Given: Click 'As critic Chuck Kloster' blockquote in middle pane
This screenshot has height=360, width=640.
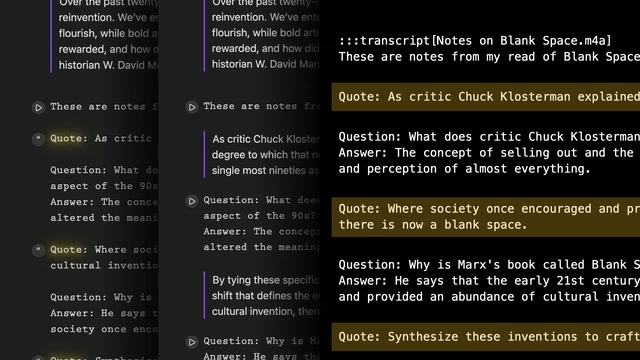Looking at the screenshot, I should point(265,139).
